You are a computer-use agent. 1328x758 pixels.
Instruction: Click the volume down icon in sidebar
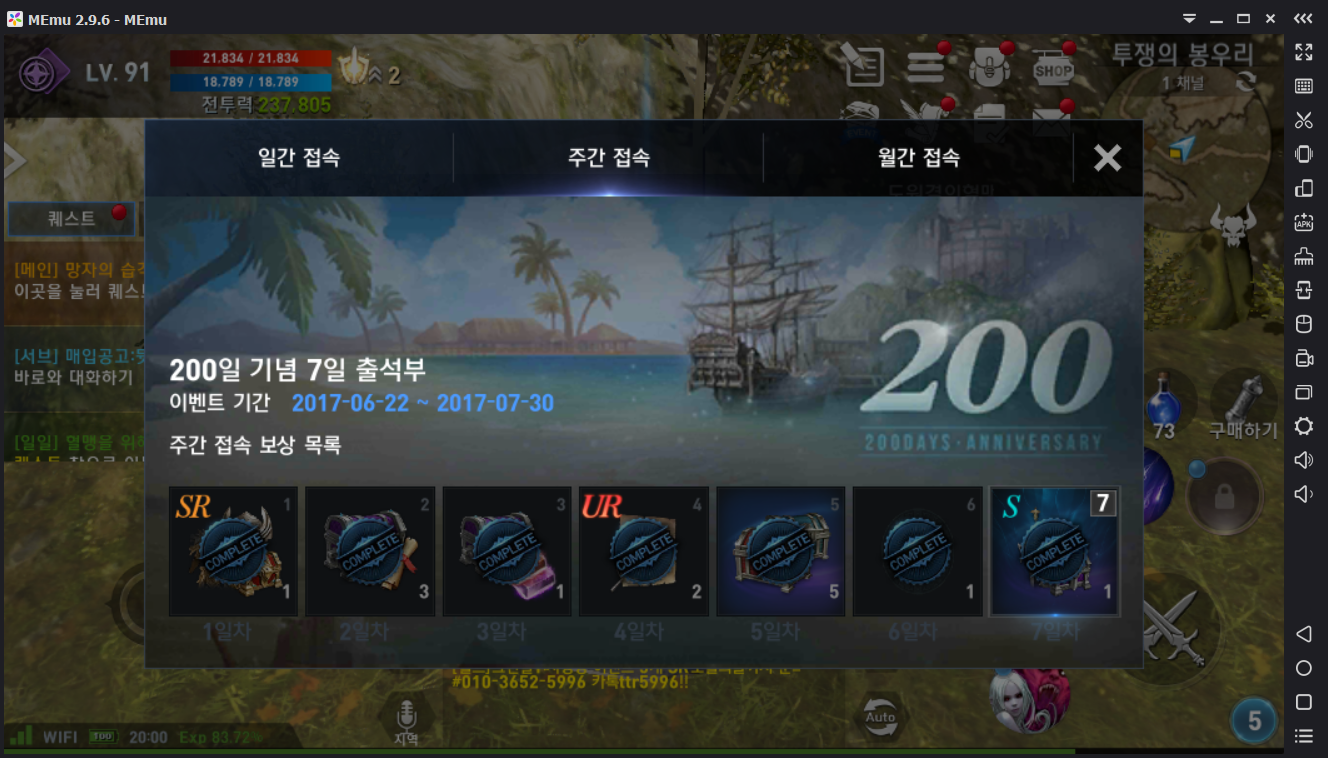coord(1303,494)
